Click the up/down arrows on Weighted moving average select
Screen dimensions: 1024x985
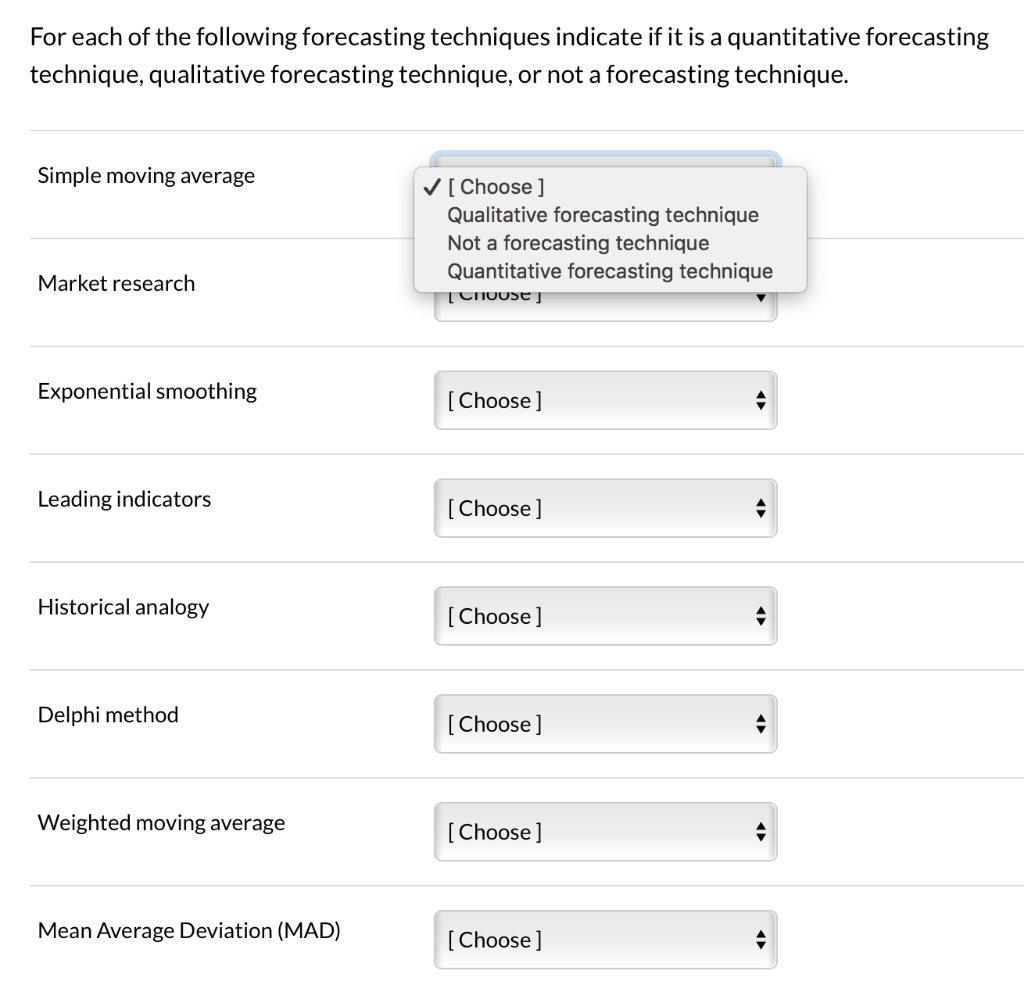point(762,831)
